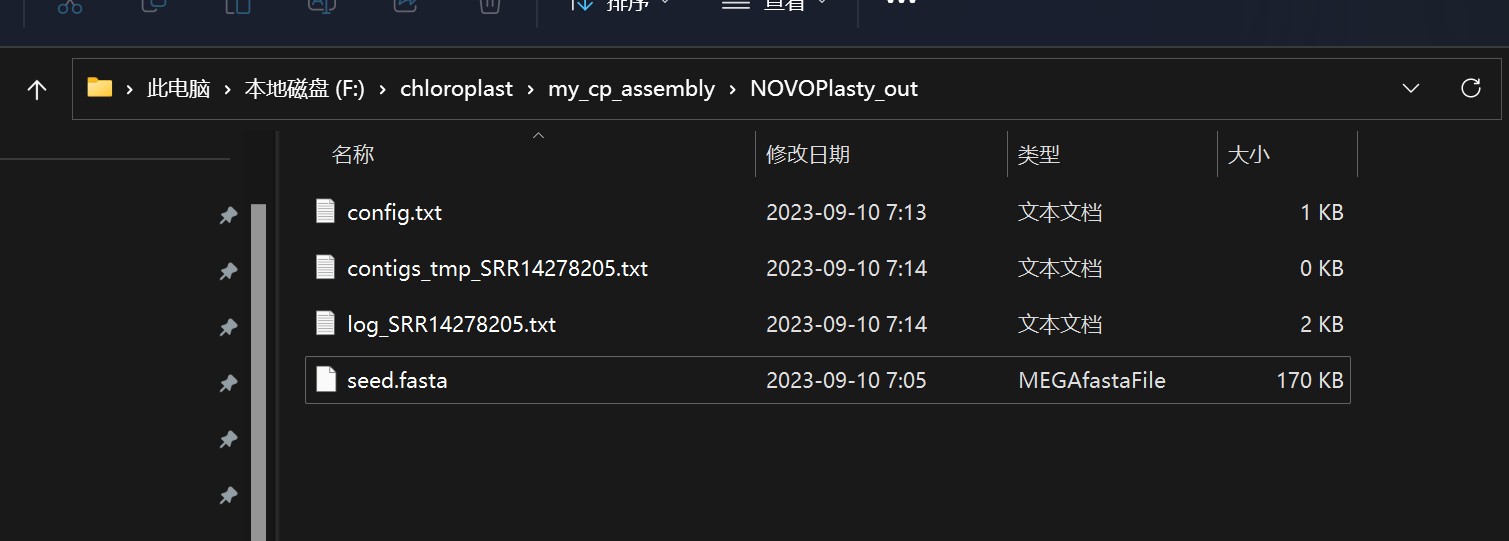Select the log_SRR14278205.txt file
Viewport: 1509px width, 541px height.
[x=828, y=324]
